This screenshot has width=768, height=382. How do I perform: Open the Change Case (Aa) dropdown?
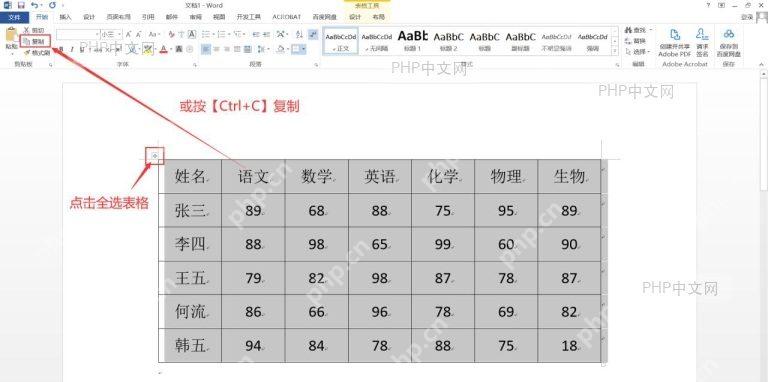(155, 34)
